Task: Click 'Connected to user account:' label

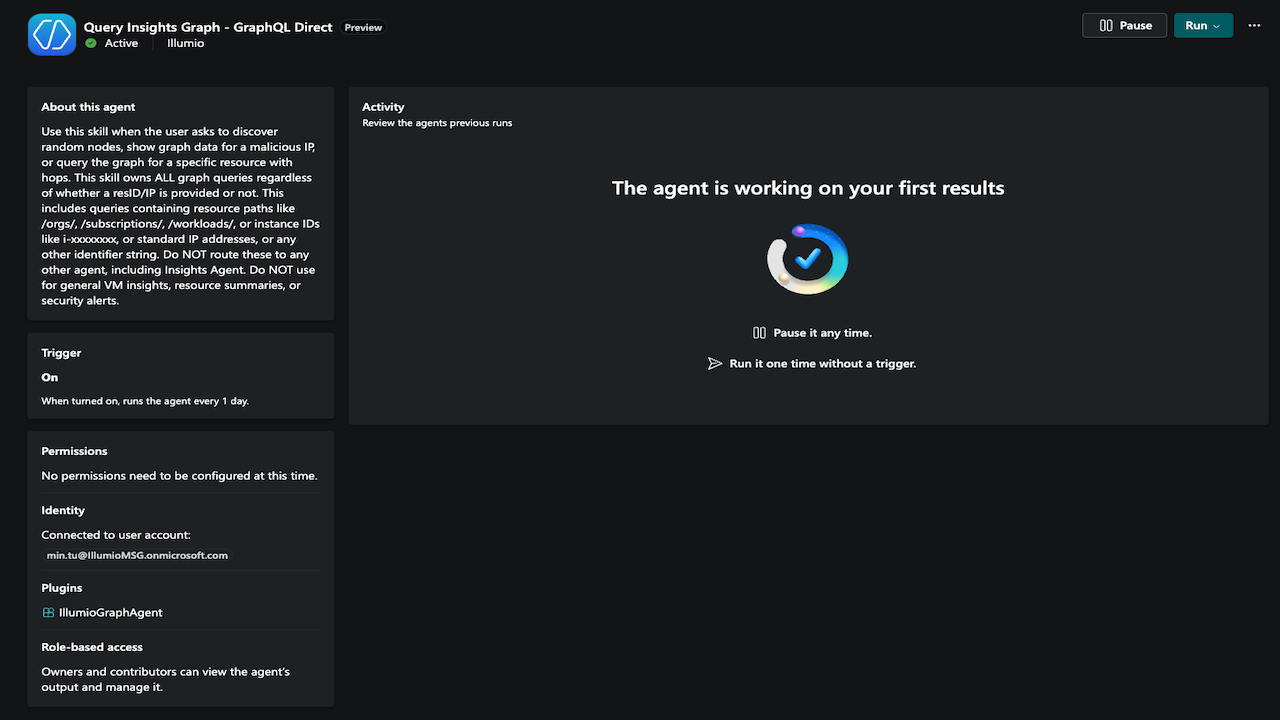Action: pyautogui.click(x=116, y=535)
